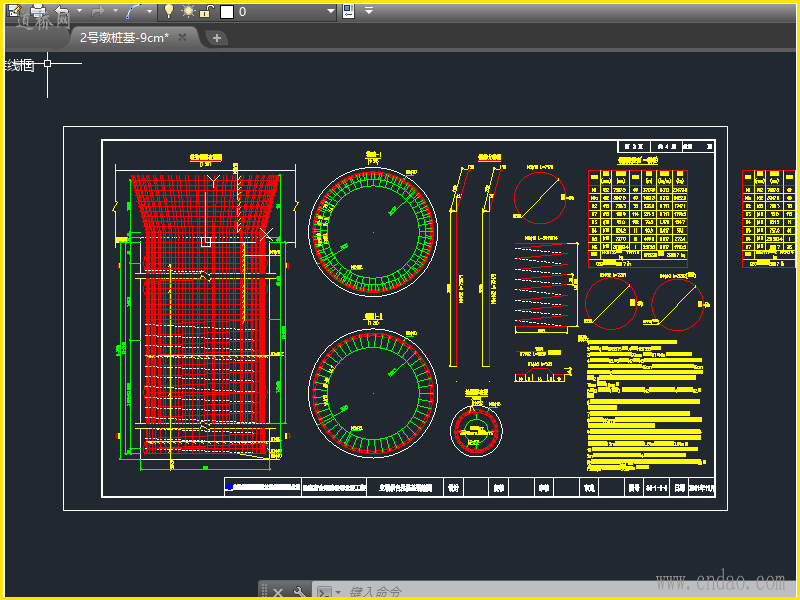Close the 2号墩桩基-9cm tab
The width and height of the screenshot is (800, 600).
point(182,38)
